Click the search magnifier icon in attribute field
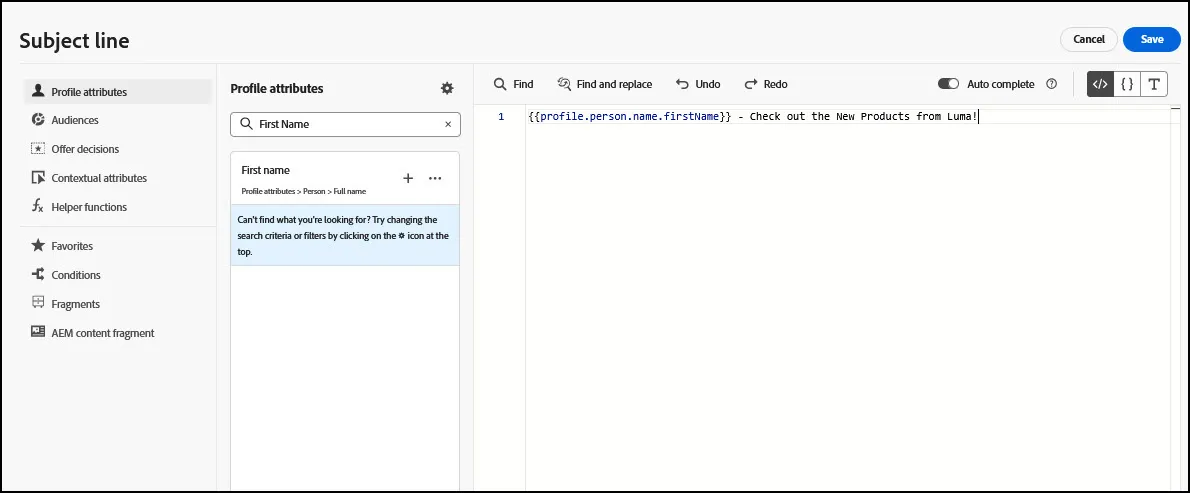 [246, 124]
